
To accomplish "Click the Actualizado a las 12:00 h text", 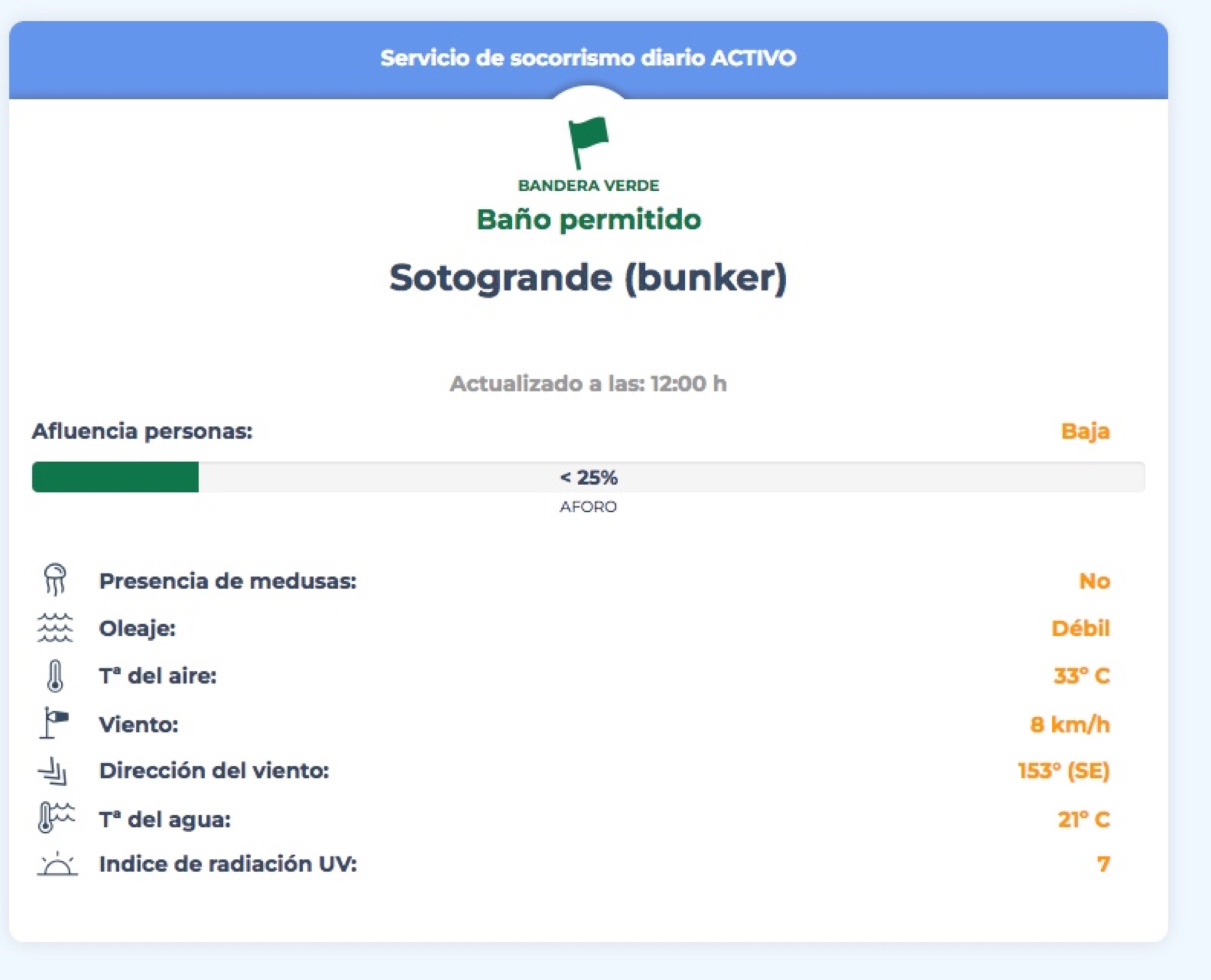I will coord(588,383).
